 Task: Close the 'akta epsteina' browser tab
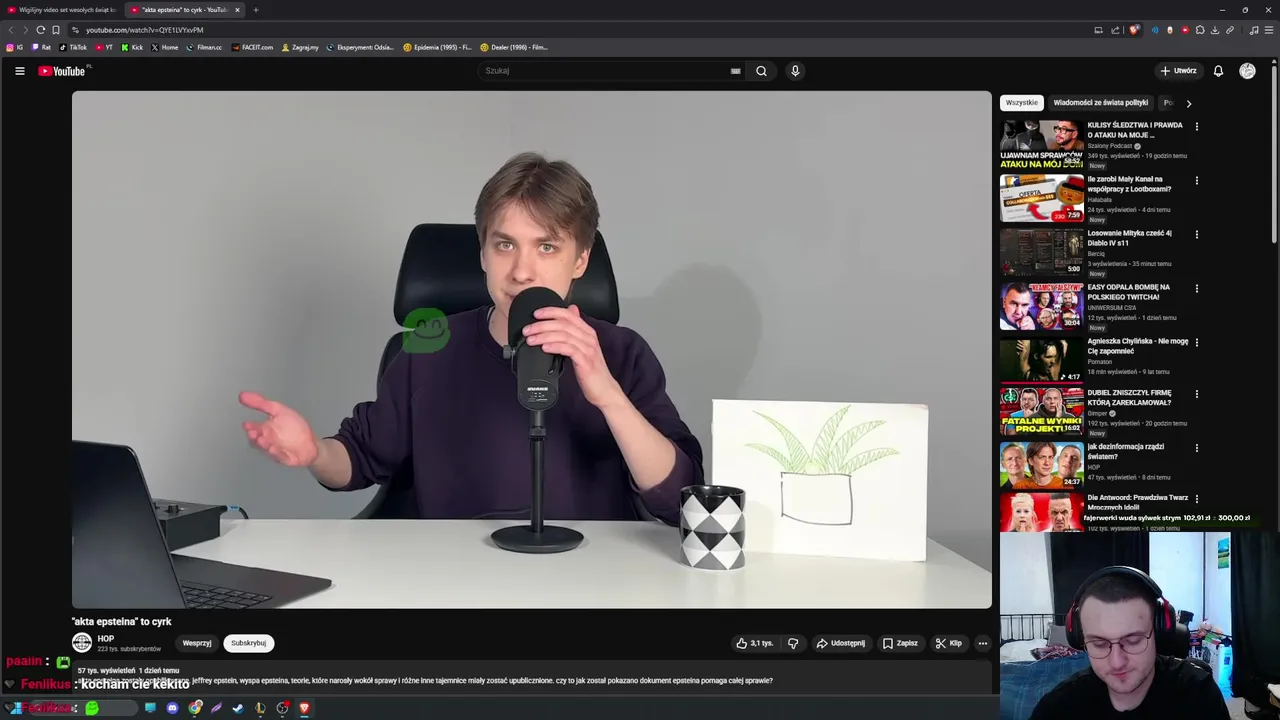[x=237, y=10]
